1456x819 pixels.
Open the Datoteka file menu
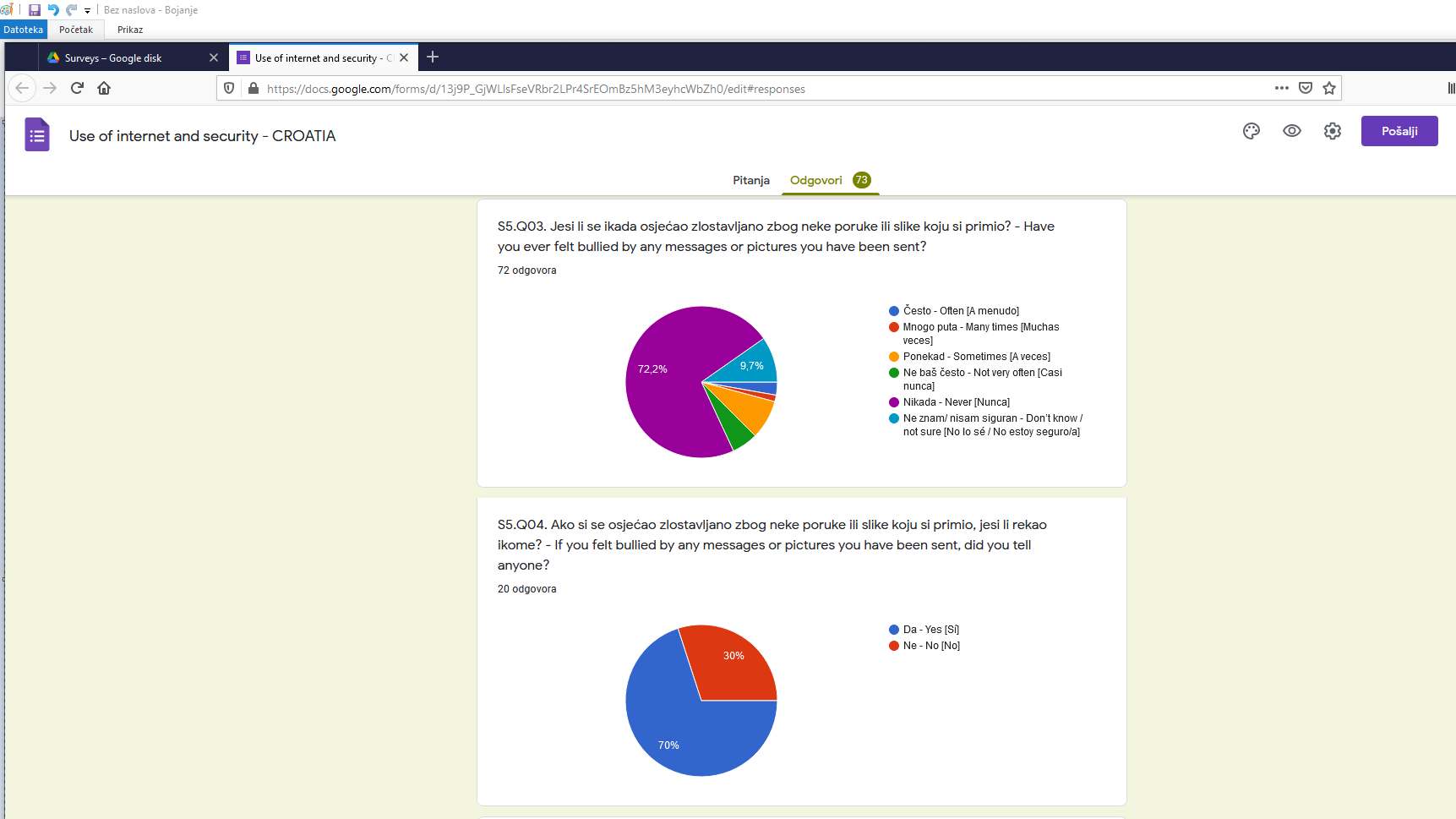coord(23,30)
